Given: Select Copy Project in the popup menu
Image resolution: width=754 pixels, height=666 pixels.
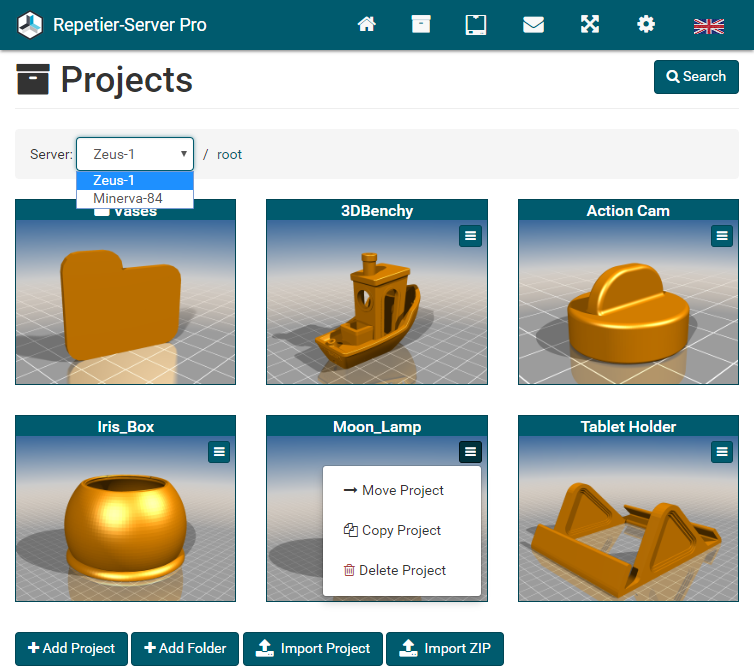Looking at the screenshot, I should tap(392, 530).
